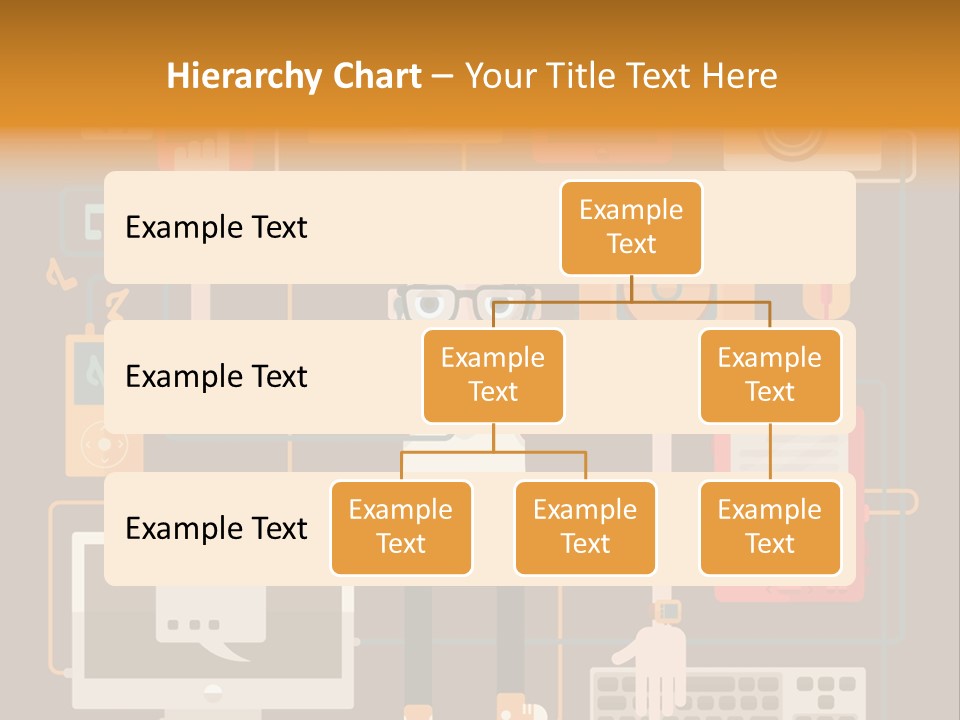Select the 'Your Title Text Here' placeholder
Viewport: 960px width, 720px height.
point(621,76)
